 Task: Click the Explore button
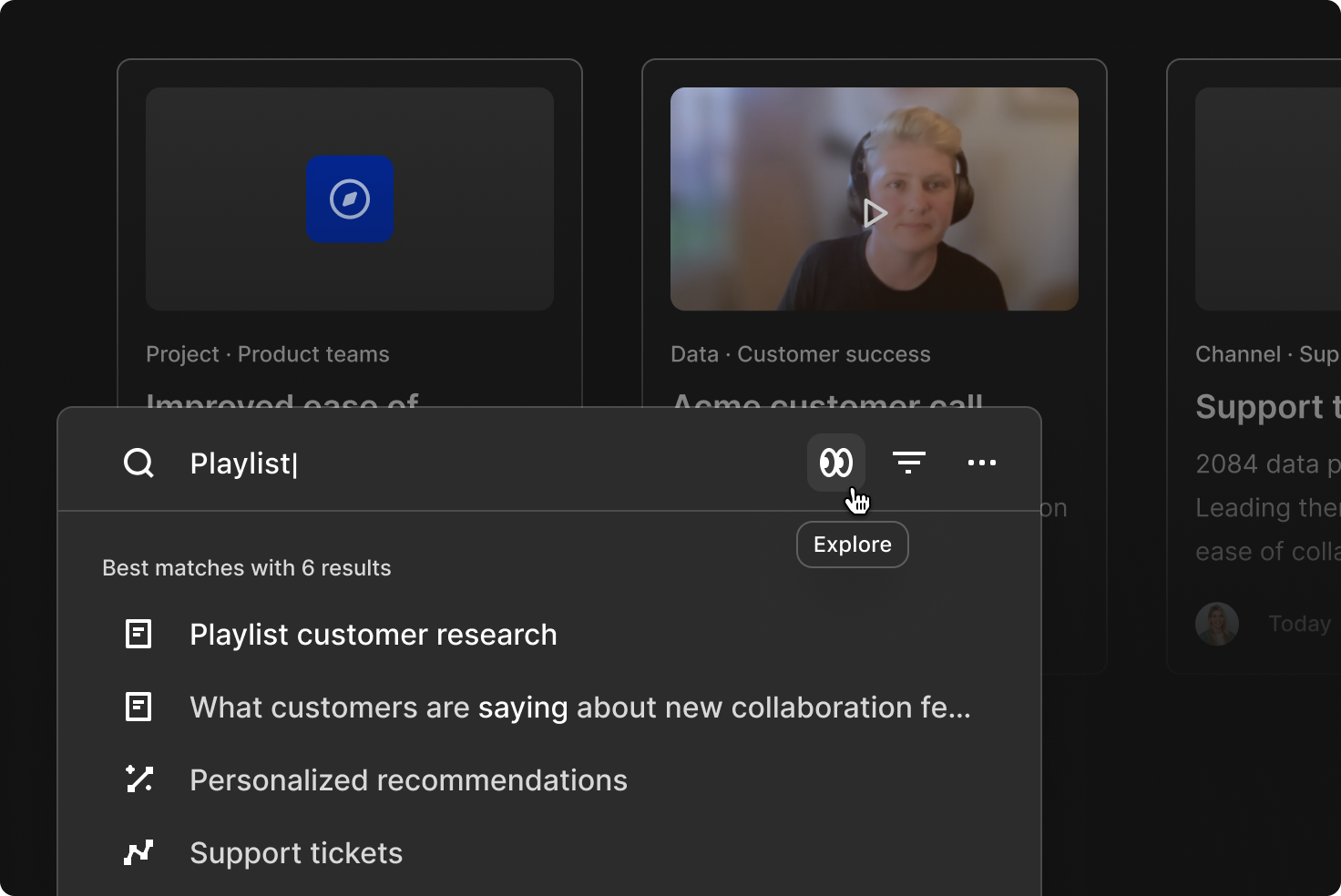pyautogui.click(x=852, y=544)
